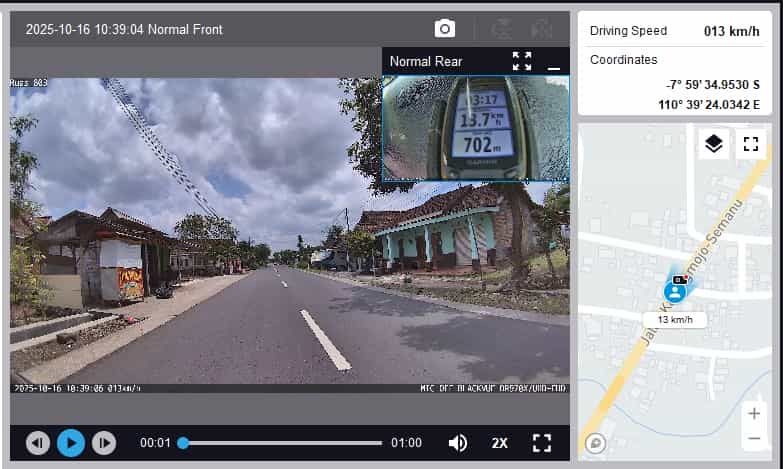Zoom out on the map
The height and width of the screenshot is (469, 783).
[x=753, y=438]
